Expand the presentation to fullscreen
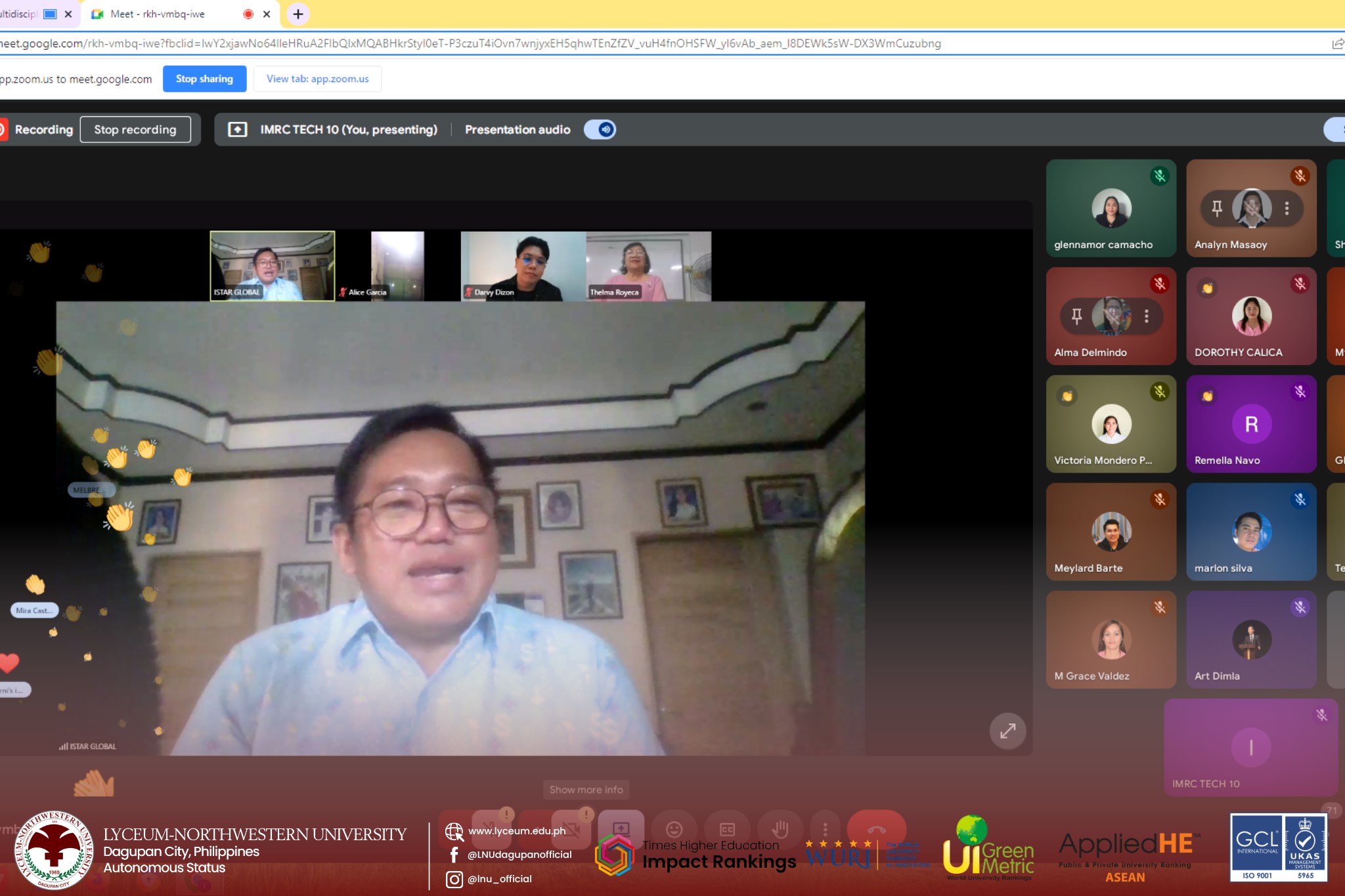 click(1007, 731)
